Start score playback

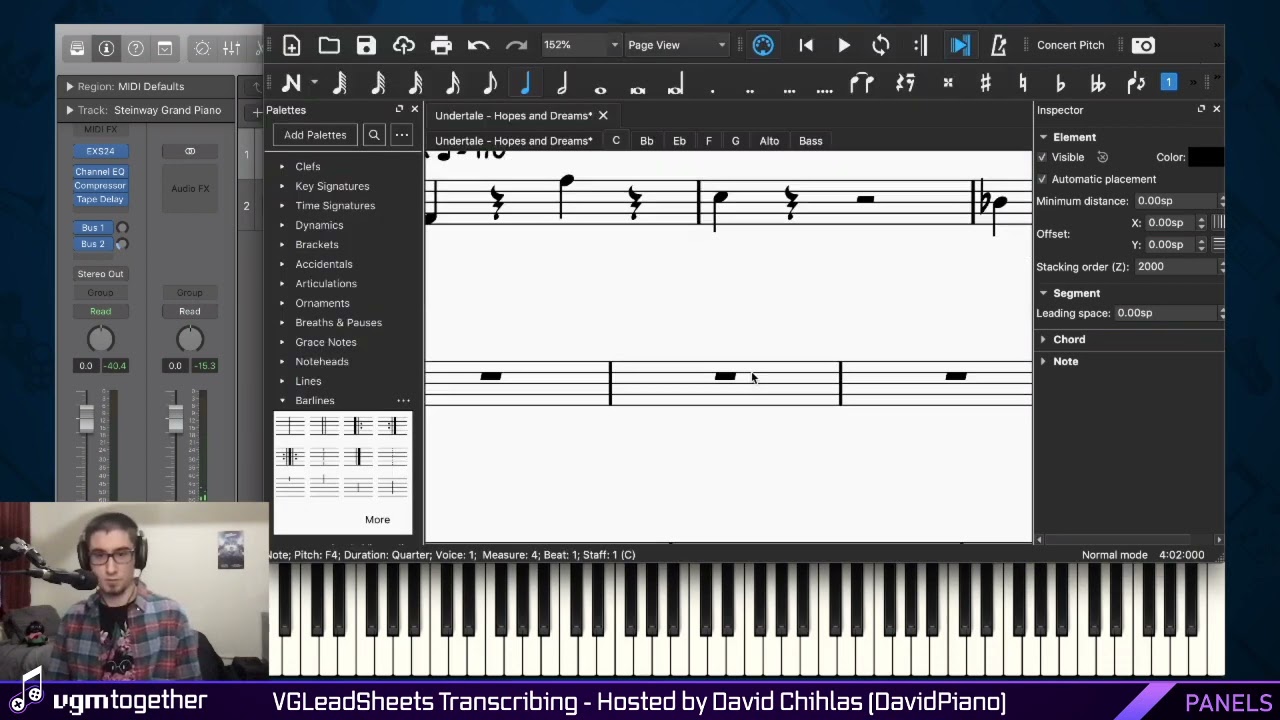tap(844, 45)
